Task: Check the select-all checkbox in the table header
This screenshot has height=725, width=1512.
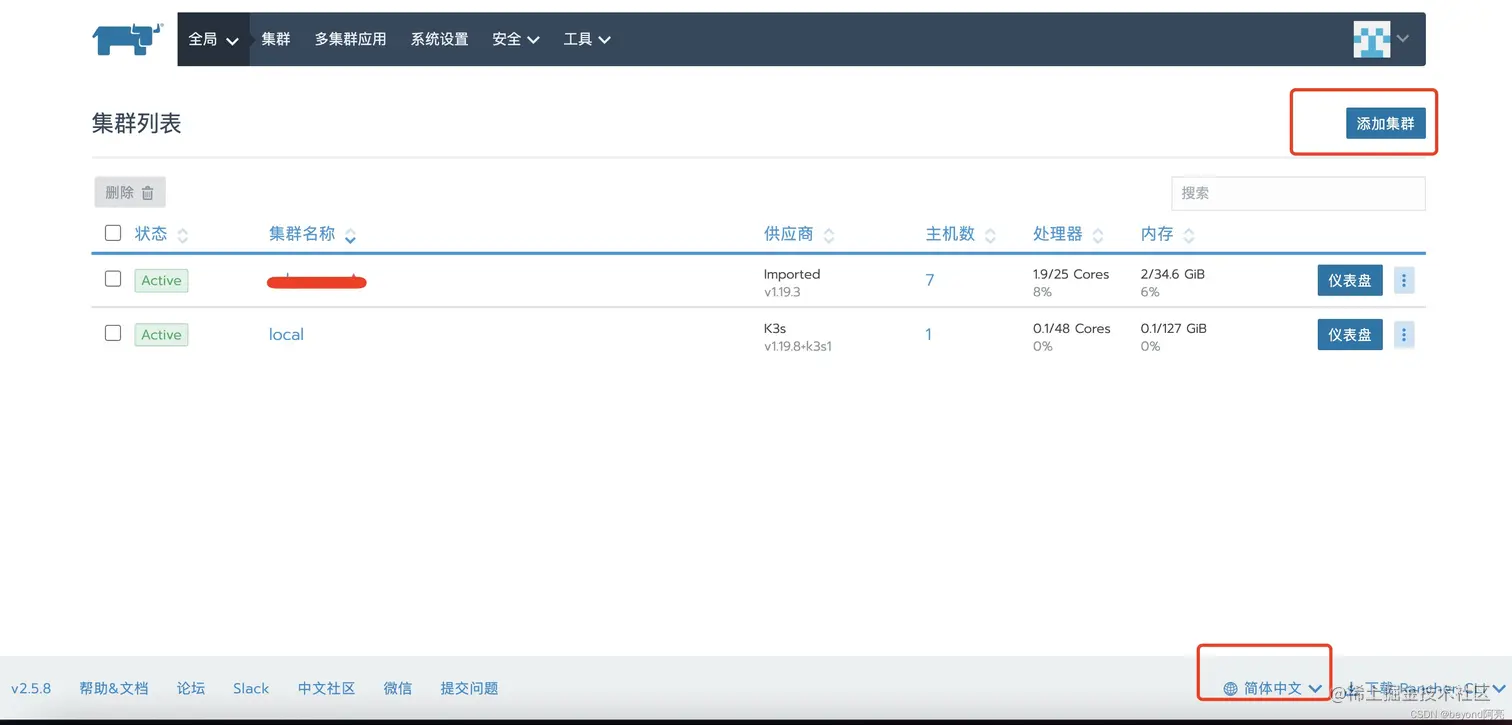Action: click(113, 232)
